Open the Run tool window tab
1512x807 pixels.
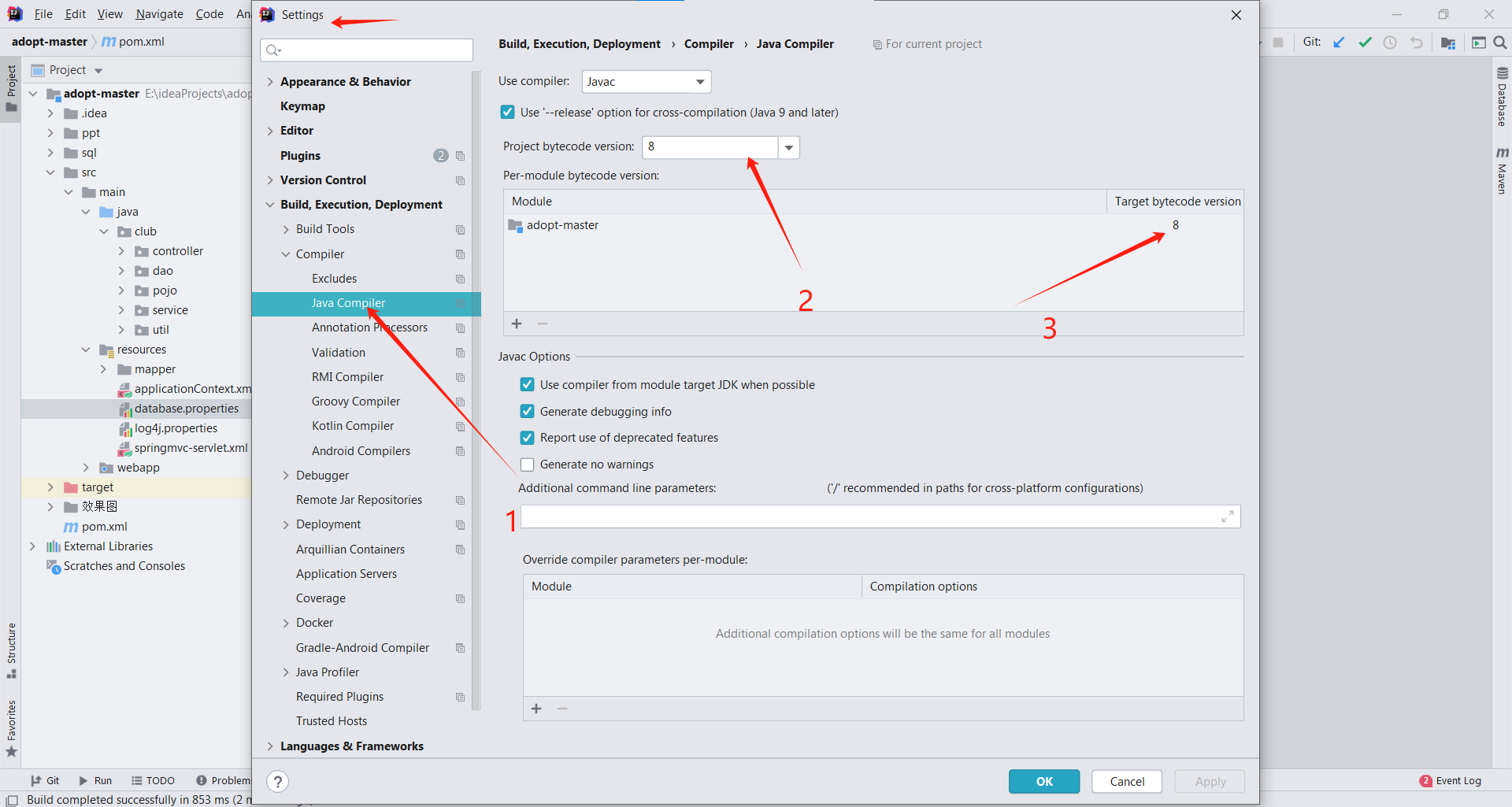[x=95, y=780]
